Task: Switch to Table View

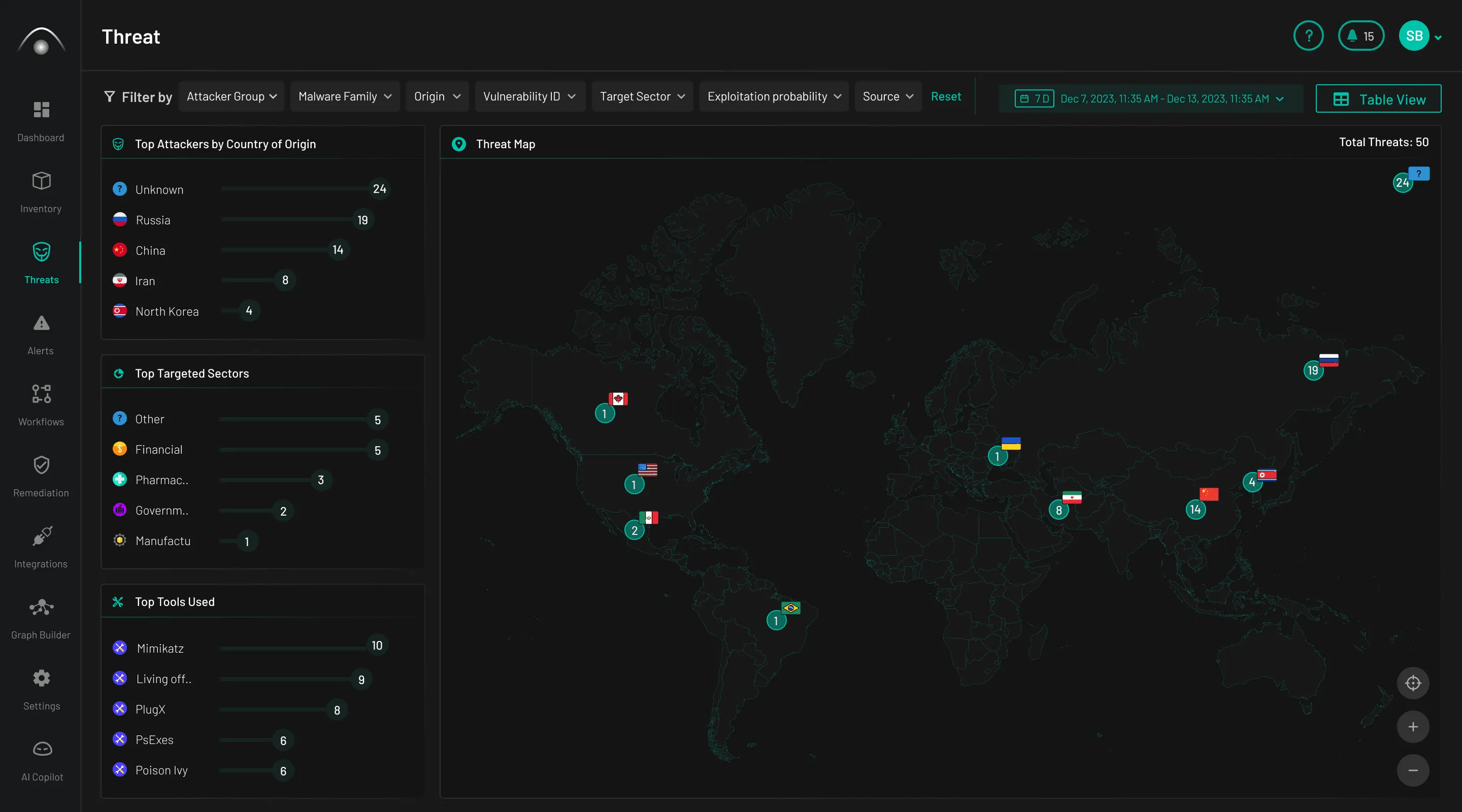Action: coord(1378,99)
